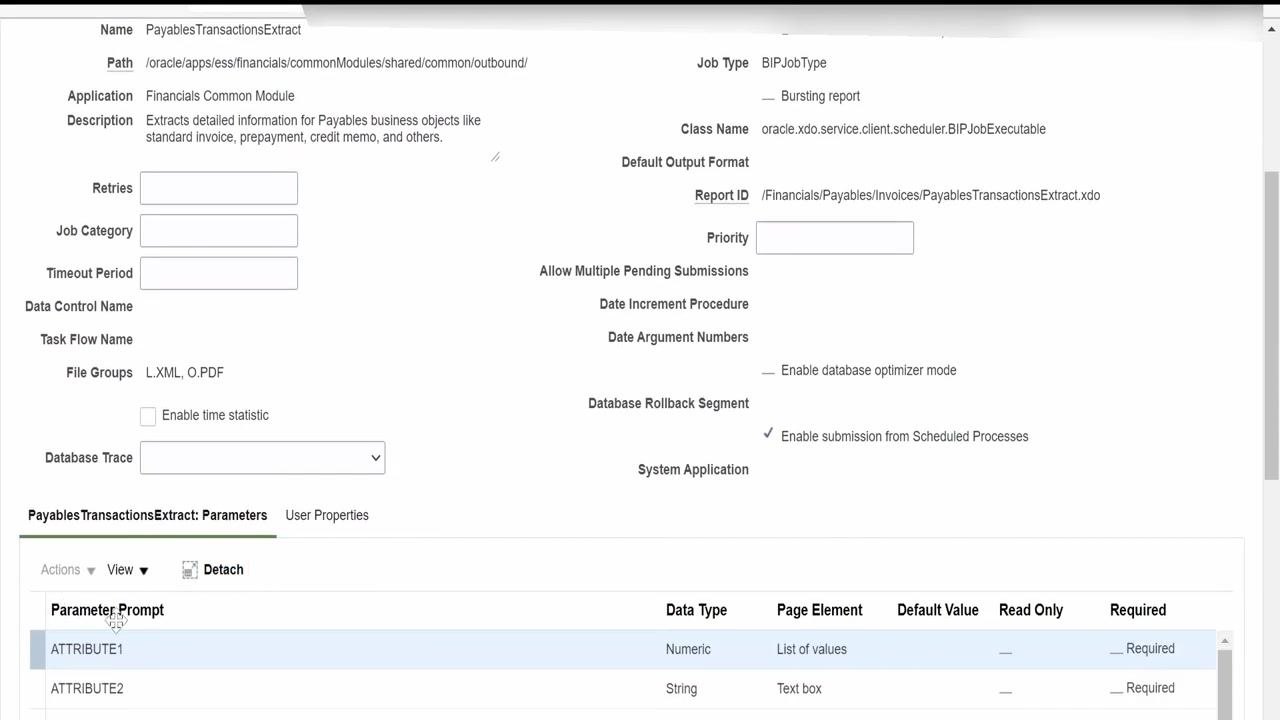Click the Numeric data type cell

[x=688, y=649]
